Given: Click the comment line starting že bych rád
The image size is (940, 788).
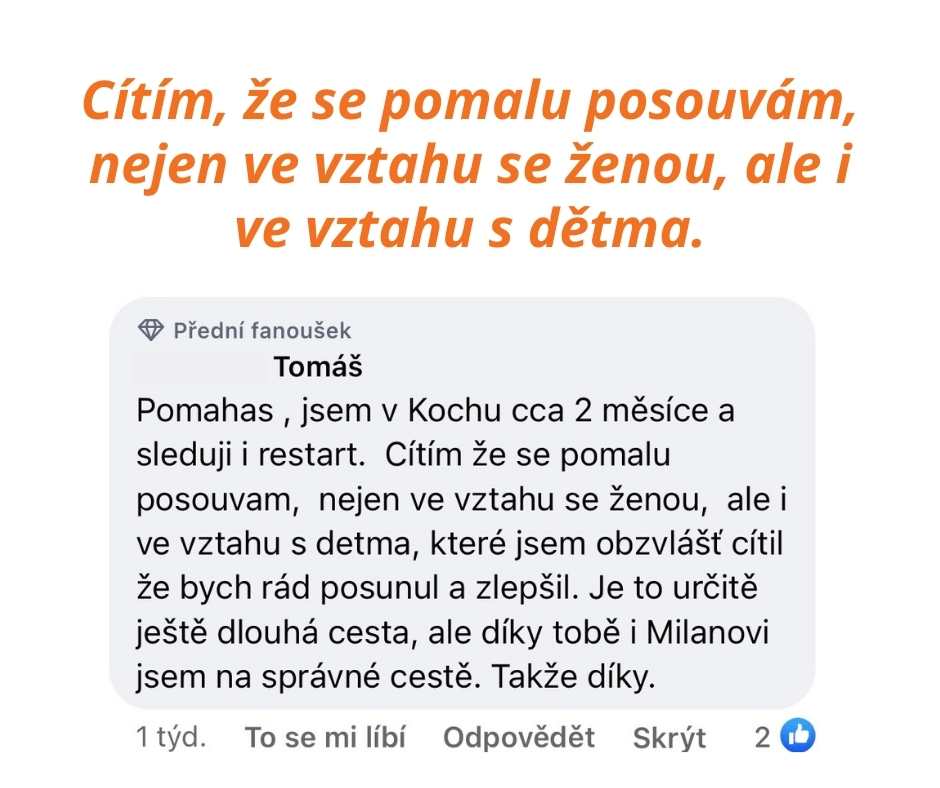Looking at the screenshot, I should click(447, 588).
